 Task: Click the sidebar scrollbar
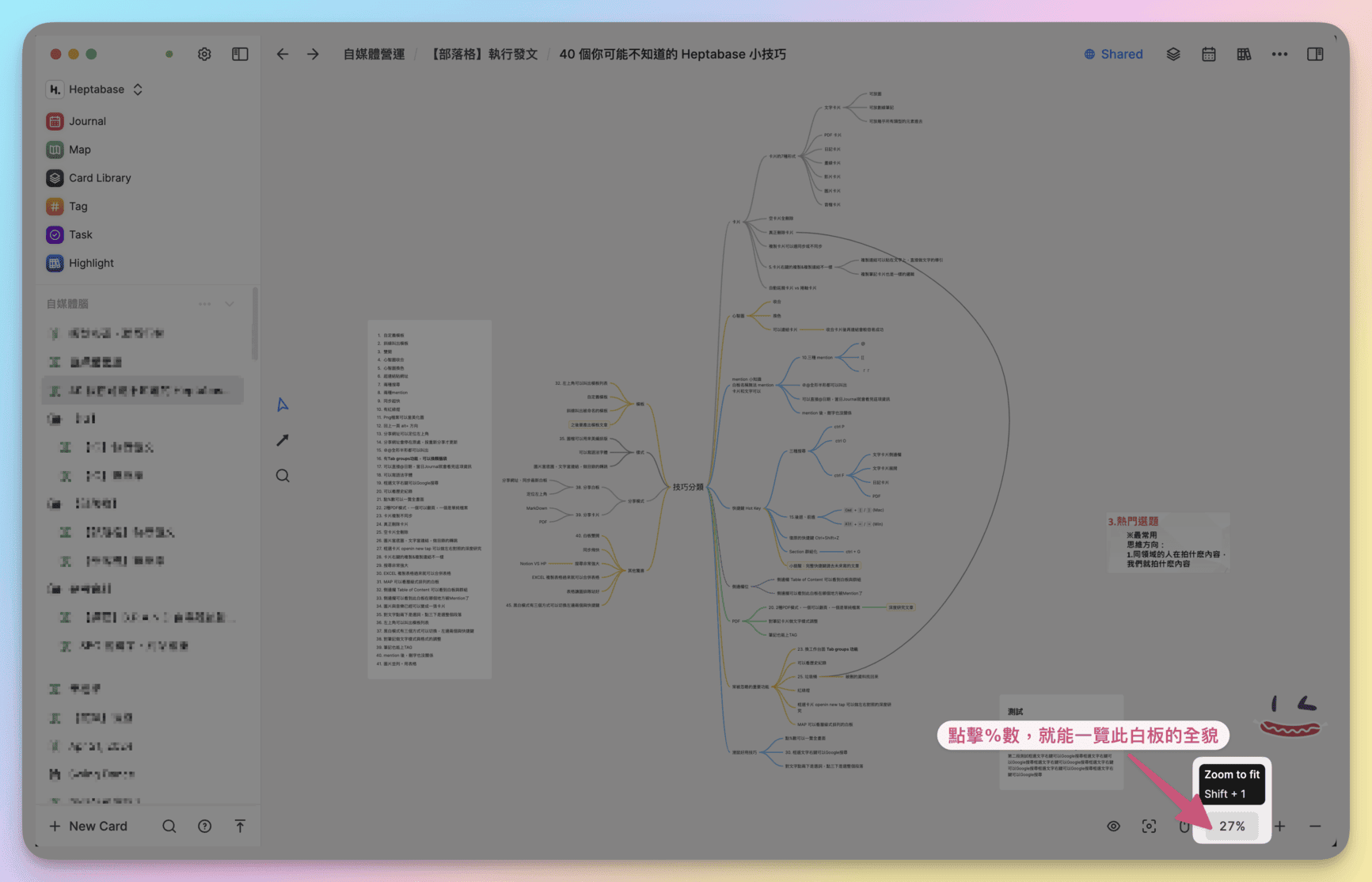254,323
